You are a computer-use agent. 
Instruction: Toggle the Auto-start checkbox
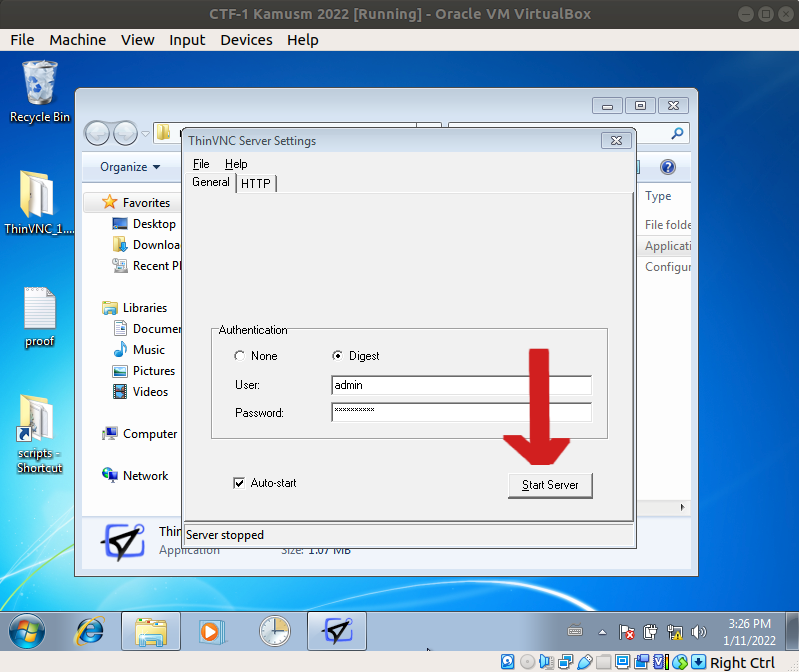(x=239, y=483)
